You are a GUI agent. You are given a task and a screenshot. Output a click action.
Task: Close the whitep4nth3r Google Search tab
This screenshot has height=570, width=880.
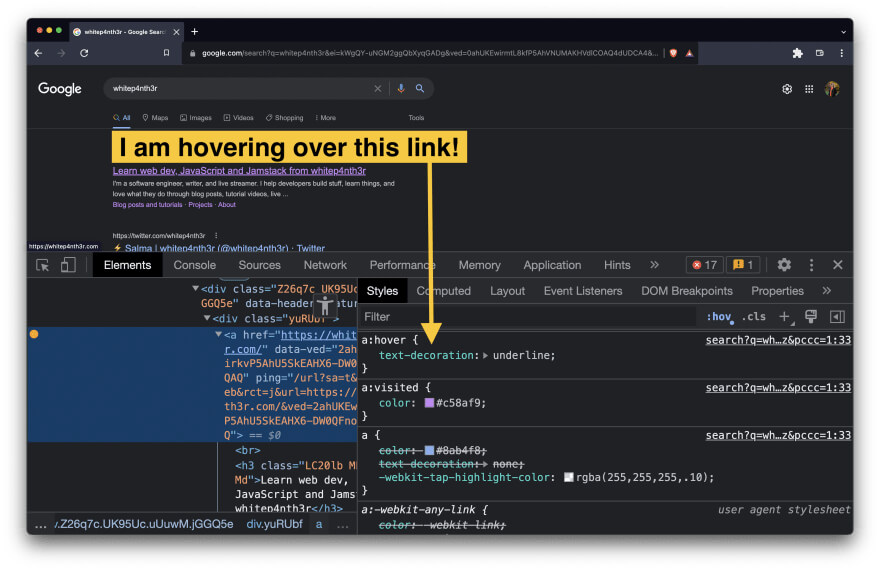pyautogui.click(x=176, y=32)
